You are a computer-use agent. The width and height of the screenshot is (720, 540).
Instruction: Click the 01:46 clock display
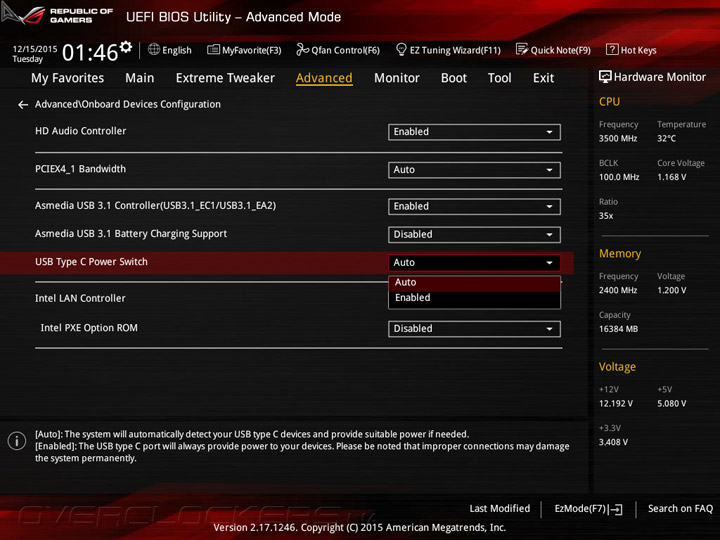90,52
